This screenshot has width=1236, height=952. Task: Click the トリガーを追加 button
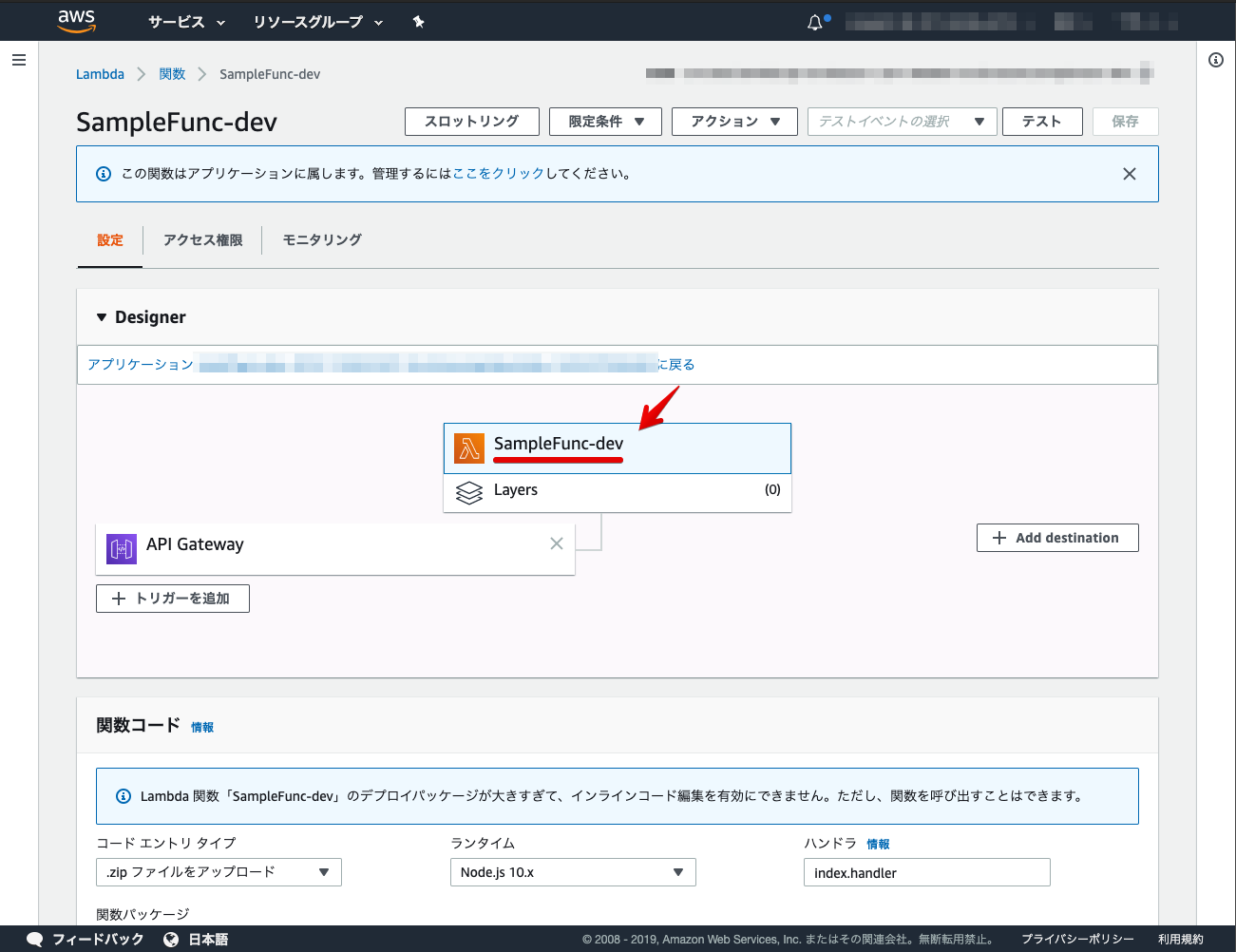pyautogui.click(x=173, y=599)
